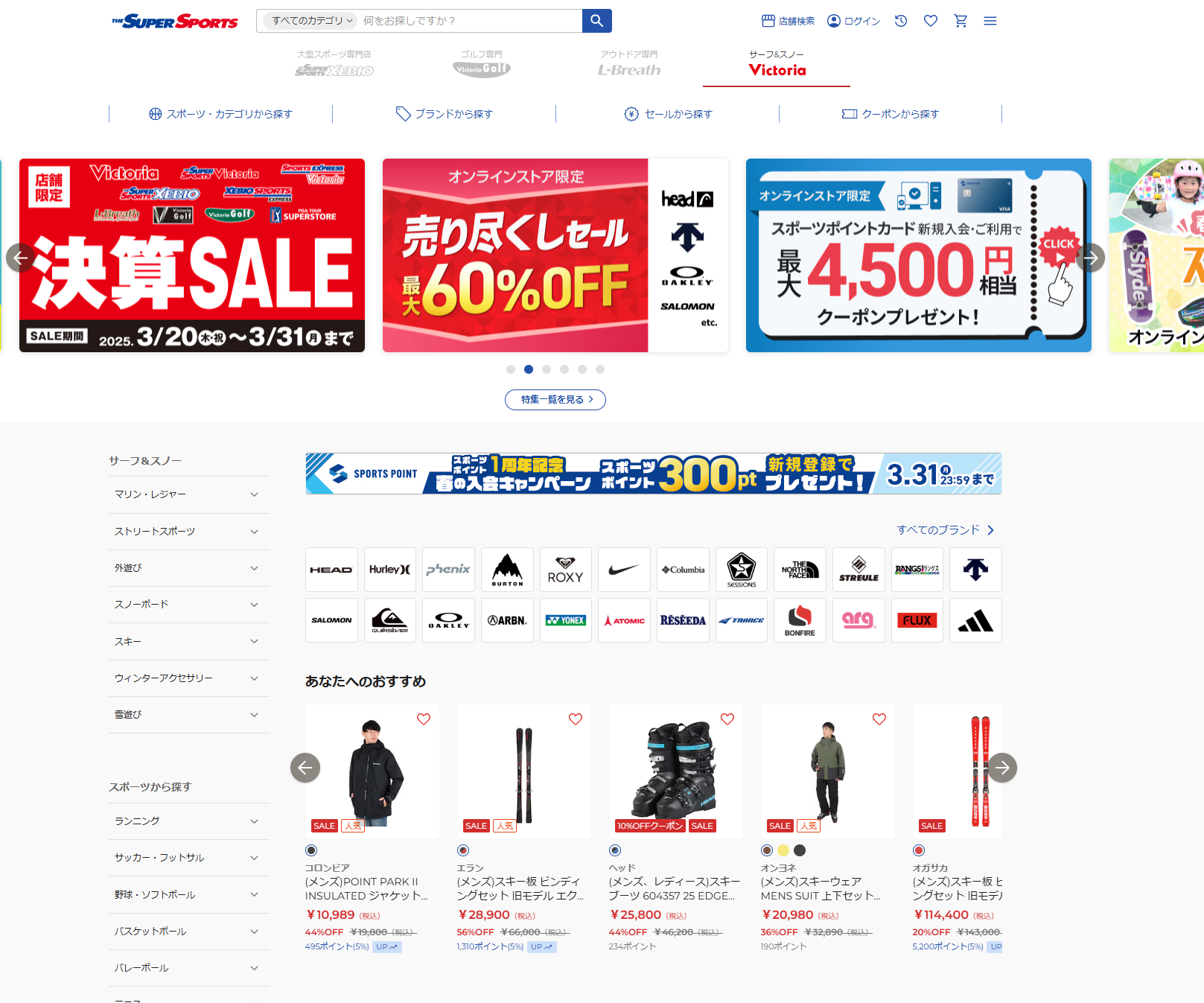The width and height of the screenshot is (1204, 1003).
Task: Expand the ランニング sports category
Action: click(x=189, y=821)
